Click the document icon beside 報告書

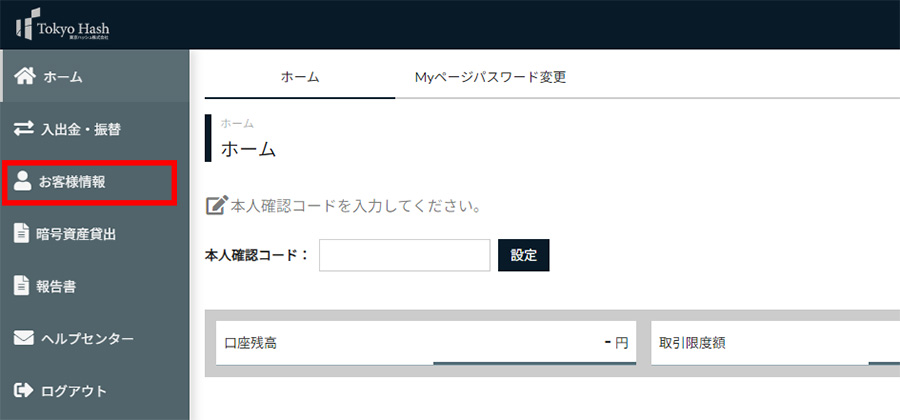coord(21,286)
